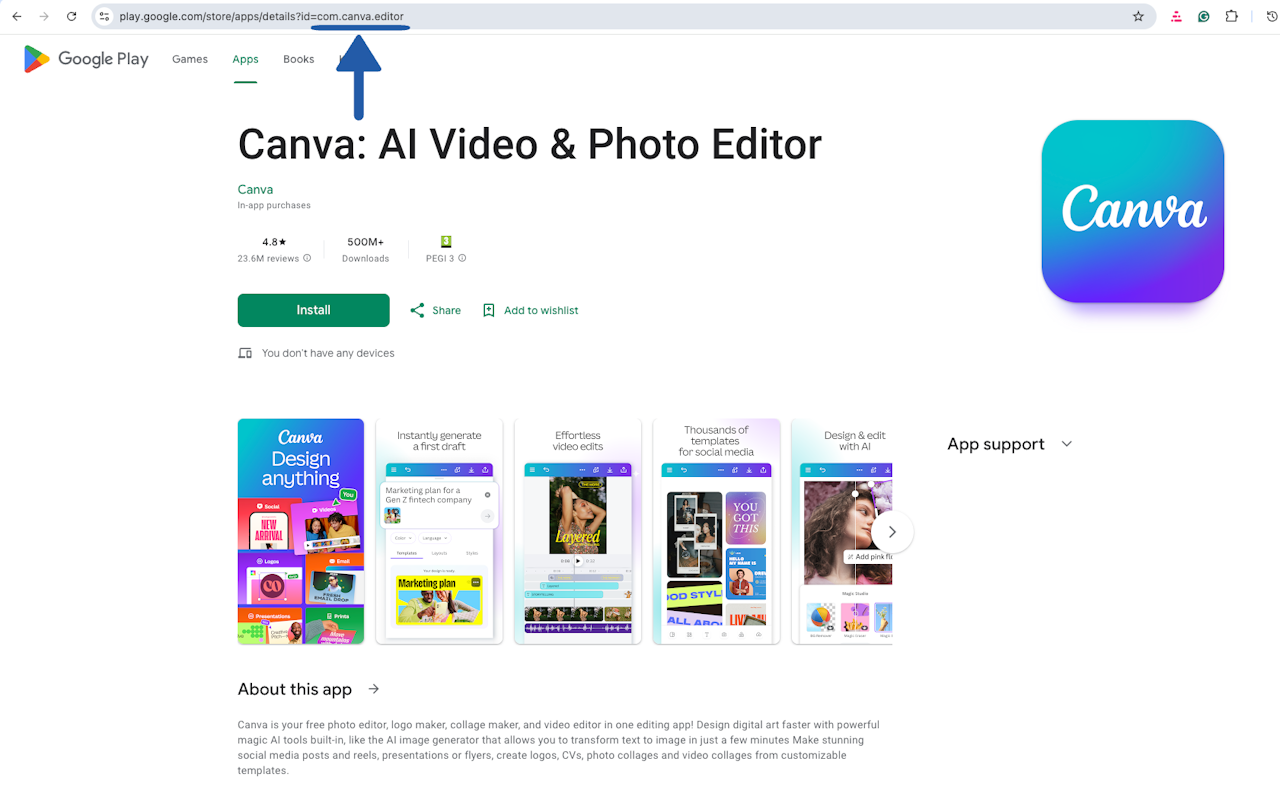1280x787 pixels.
Task: Click the 'Canva: AI Video & Photo Editor' title
Action: [x=529, y=144]
